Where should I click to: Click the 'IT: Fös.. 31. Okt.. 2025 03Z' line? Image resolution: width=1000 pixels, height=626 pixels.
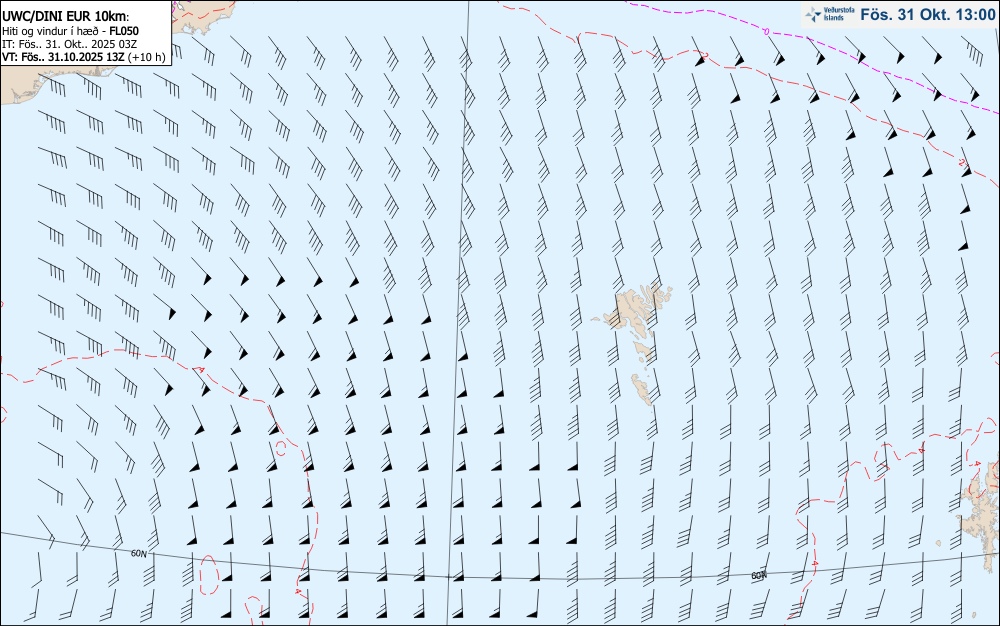(69, 44)
